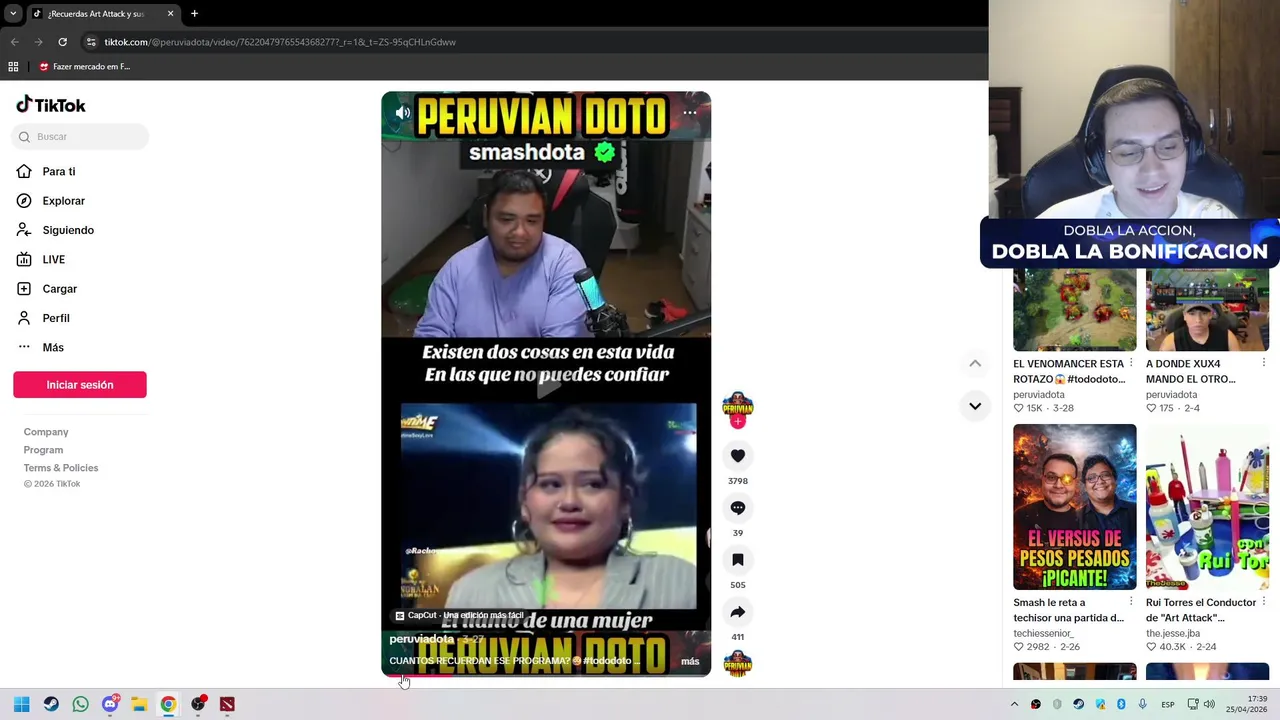Open Terms & Policies footer link
Image resolution: width=1280 pixels, height=720 pixels.
pos(61,468)
